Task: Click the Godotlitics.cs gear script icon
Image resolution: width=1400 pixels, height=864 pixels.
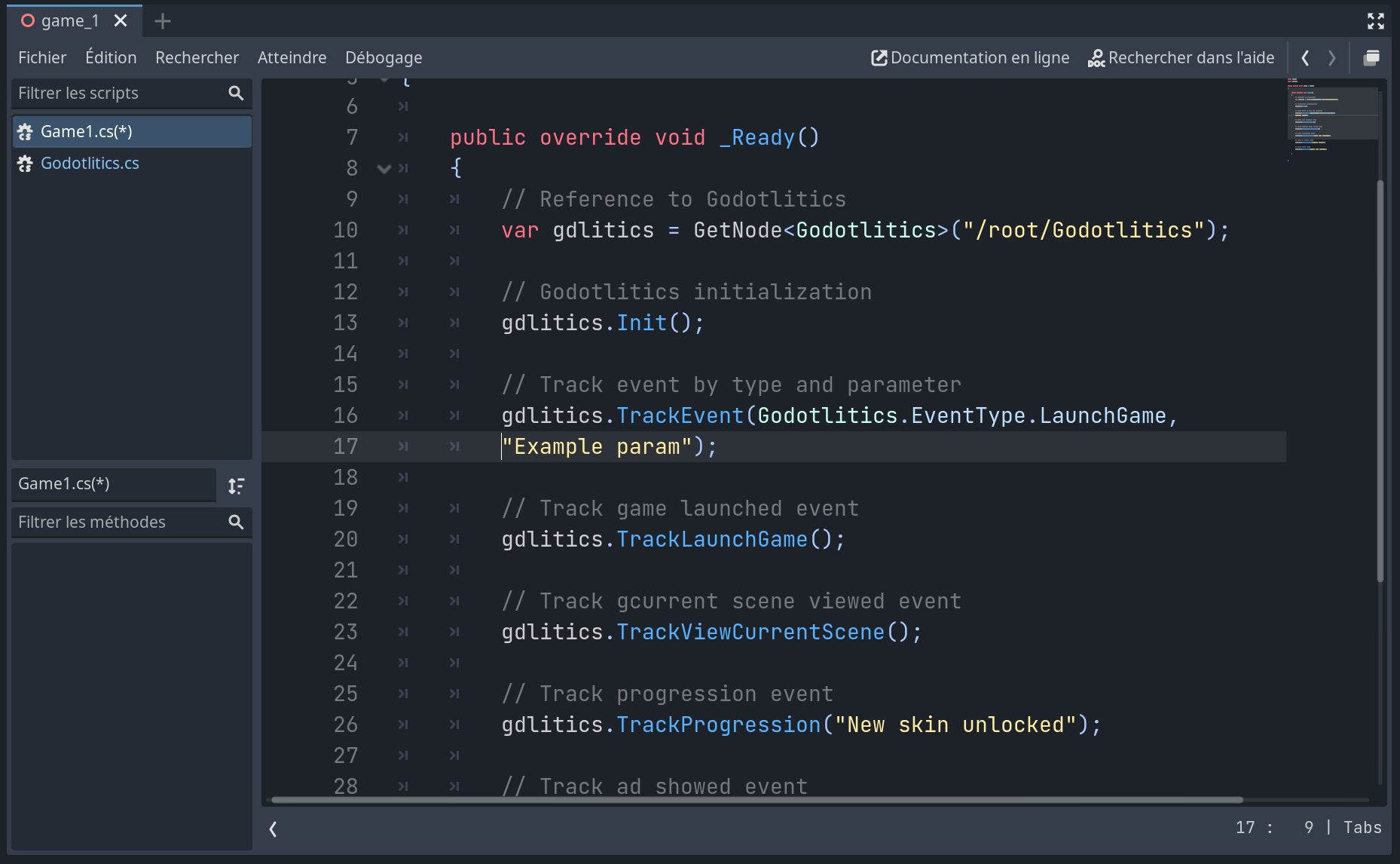Action: tap(26, 164)
